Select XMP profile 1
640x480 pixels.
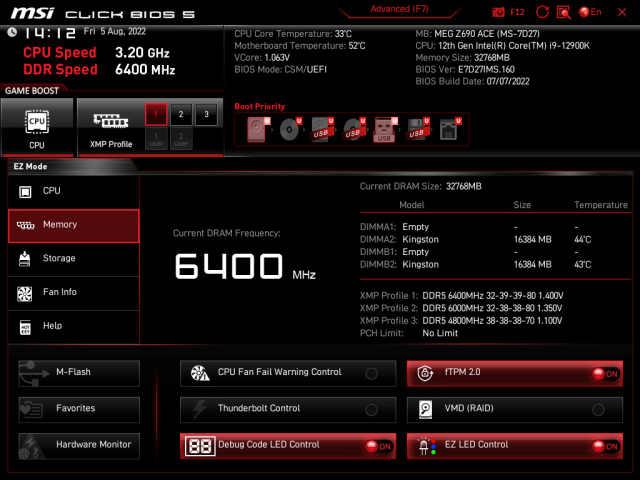156,114
